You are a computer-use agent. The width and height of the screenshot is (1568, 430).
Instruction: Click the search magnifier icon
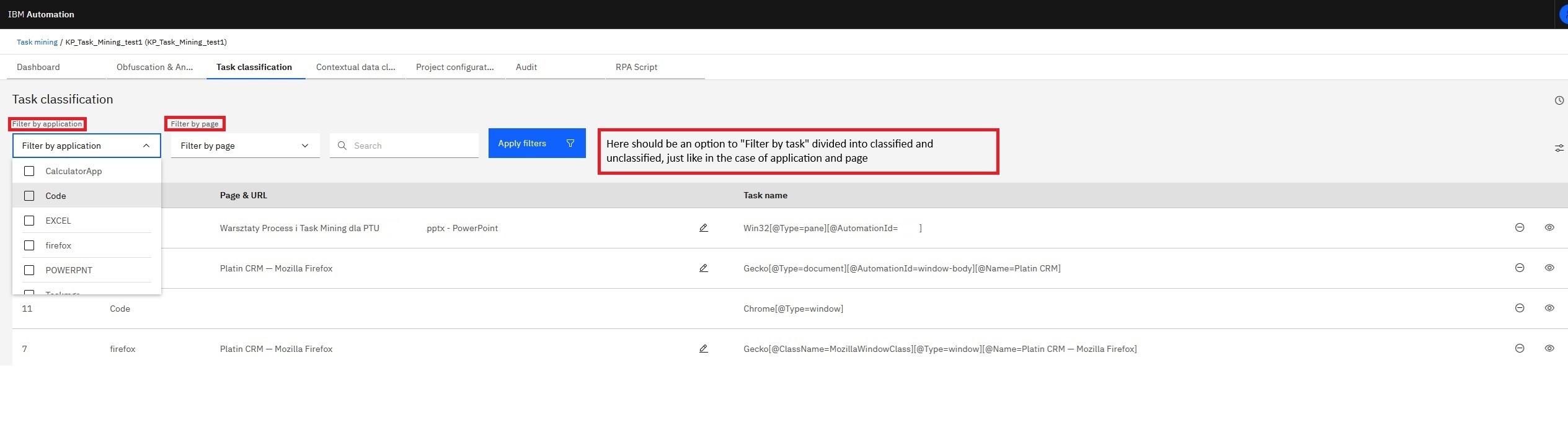coord(342,146)
